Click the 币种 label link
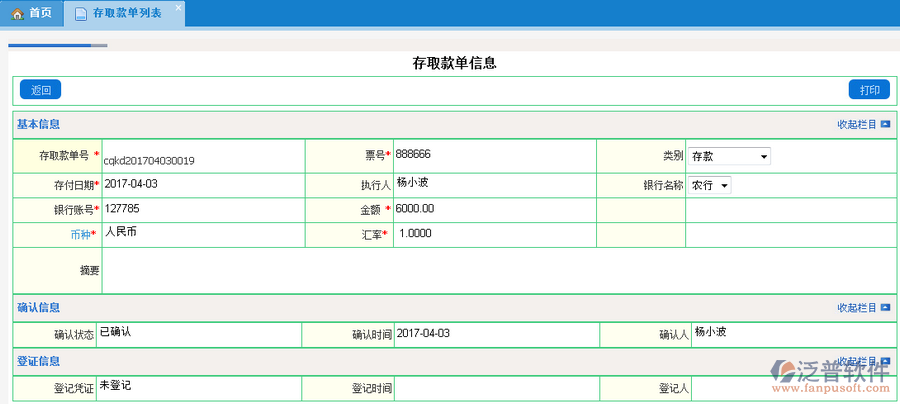Image resolution: width=900 pixels, height=404 pixels. [x=80, y=234]
